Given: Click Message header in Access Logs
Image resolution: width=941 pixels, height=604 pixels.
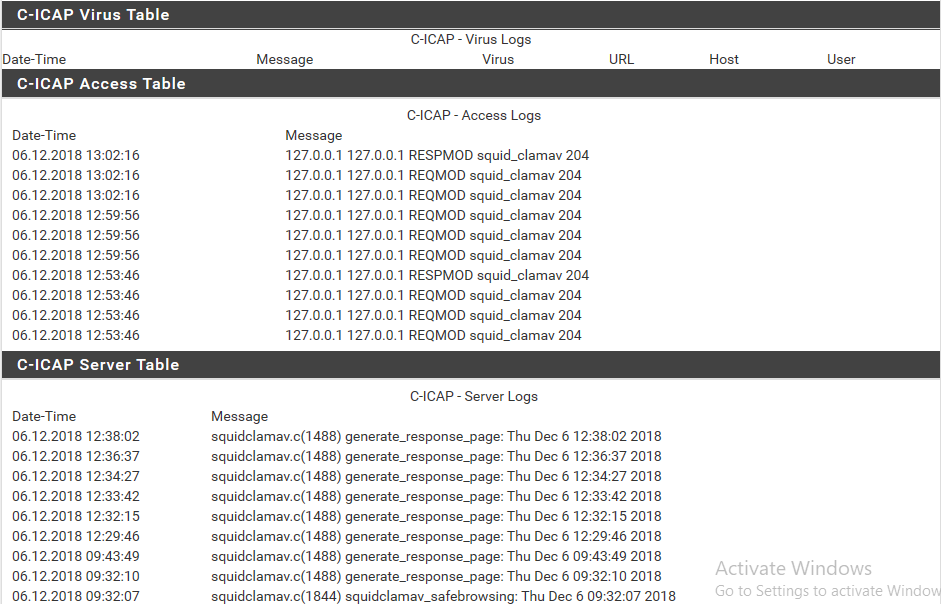Looking at the screenshot, I should (313, 135).
